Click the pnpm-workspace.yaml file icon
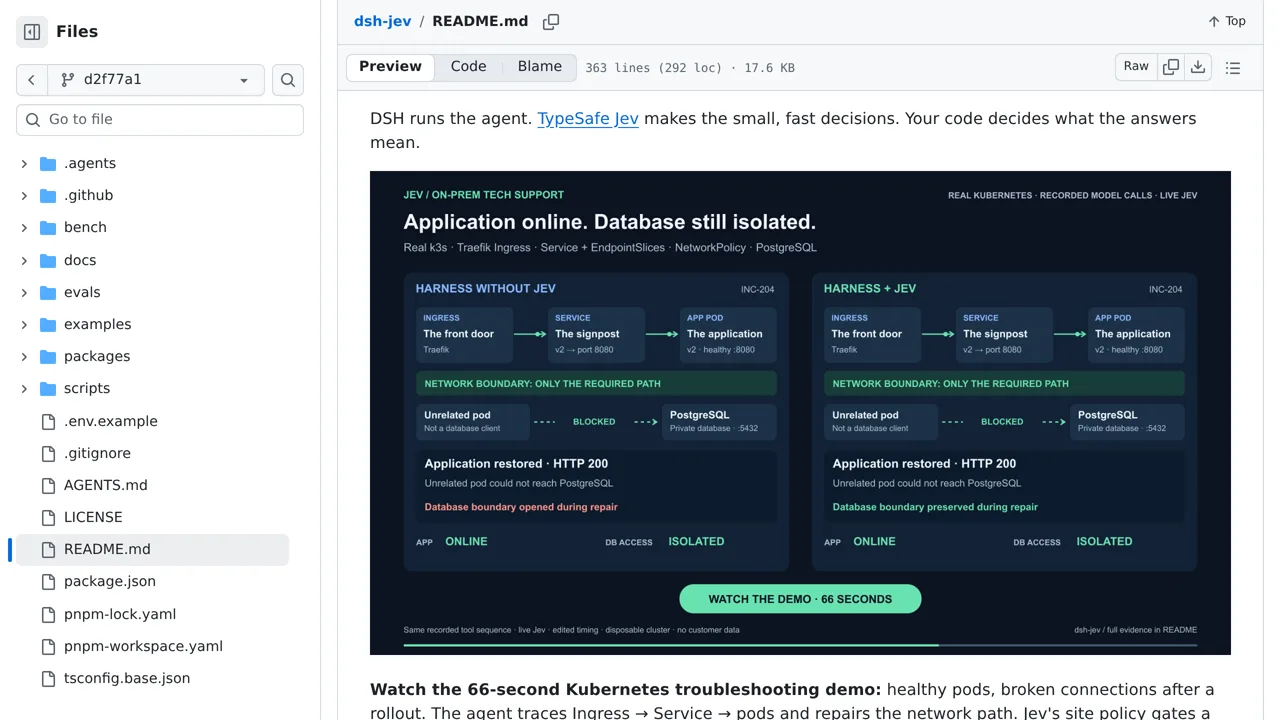 coord(48,646)
